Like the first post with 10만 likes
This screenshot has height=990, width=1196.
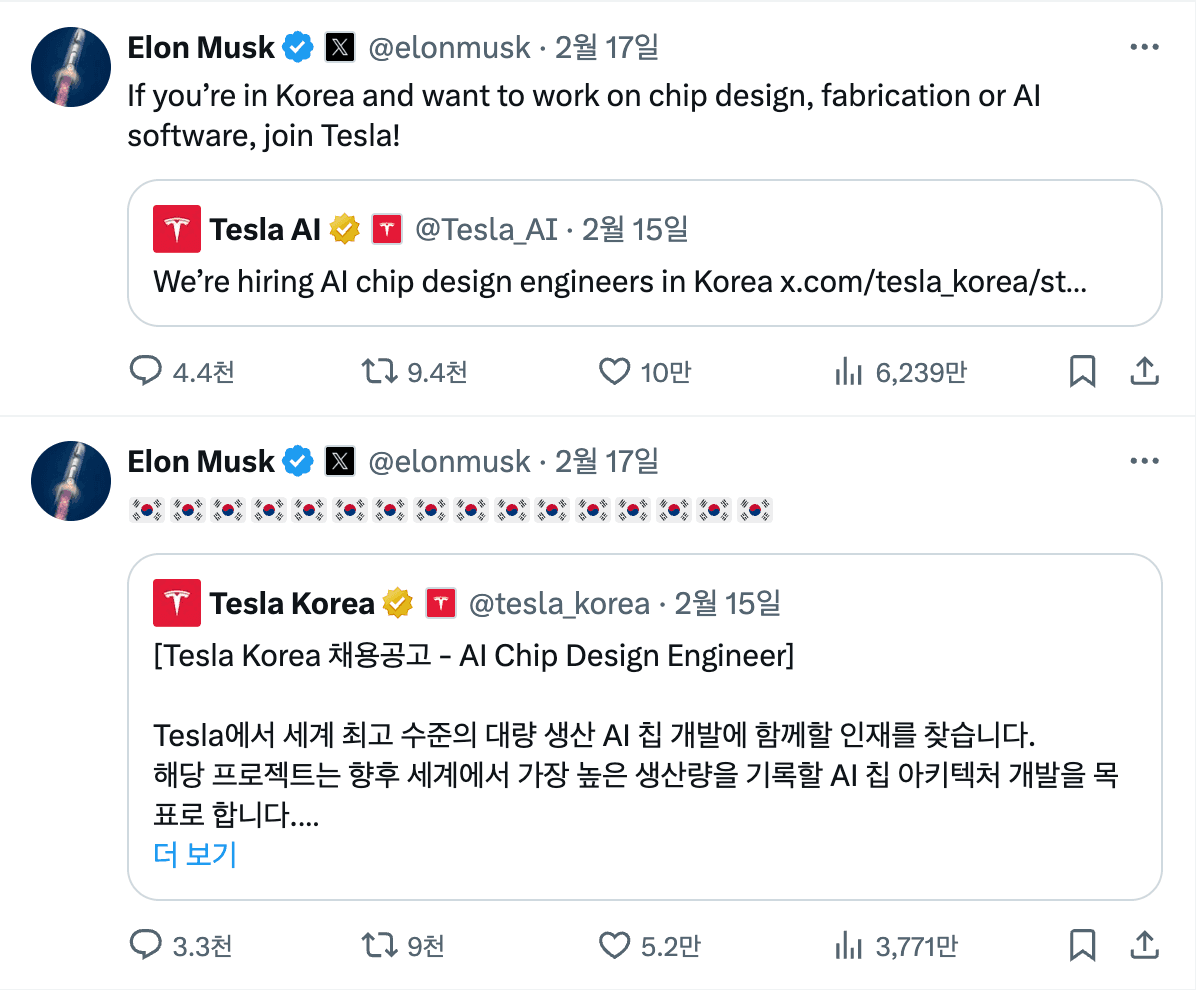[614, 373]
